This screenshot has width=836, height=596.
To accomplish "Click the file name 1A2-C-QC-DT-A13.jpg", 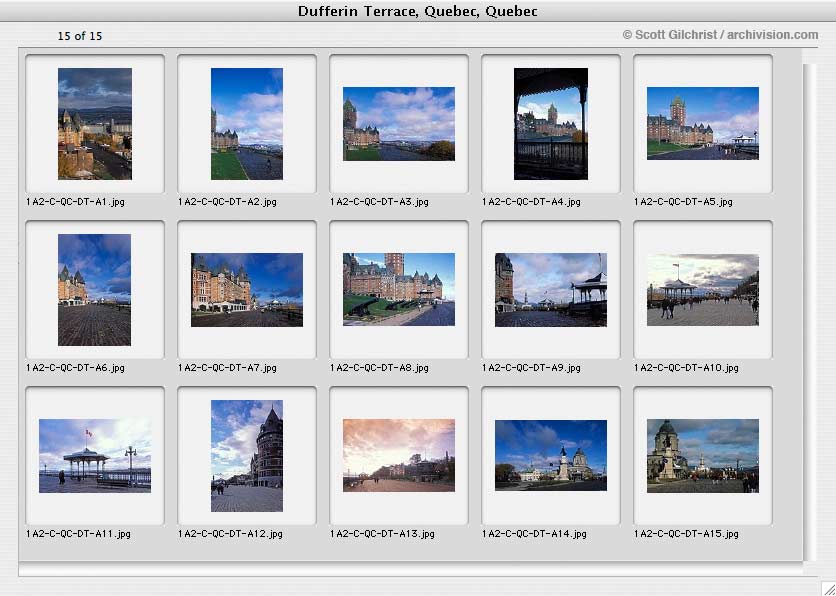I will coord(382,534).
